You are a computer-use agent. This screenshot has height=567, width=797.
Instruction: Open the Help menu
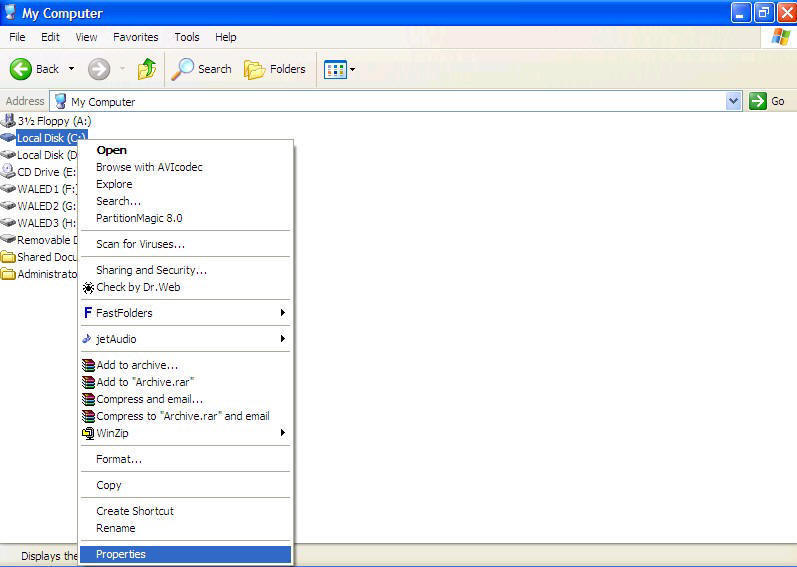point(225,37)
